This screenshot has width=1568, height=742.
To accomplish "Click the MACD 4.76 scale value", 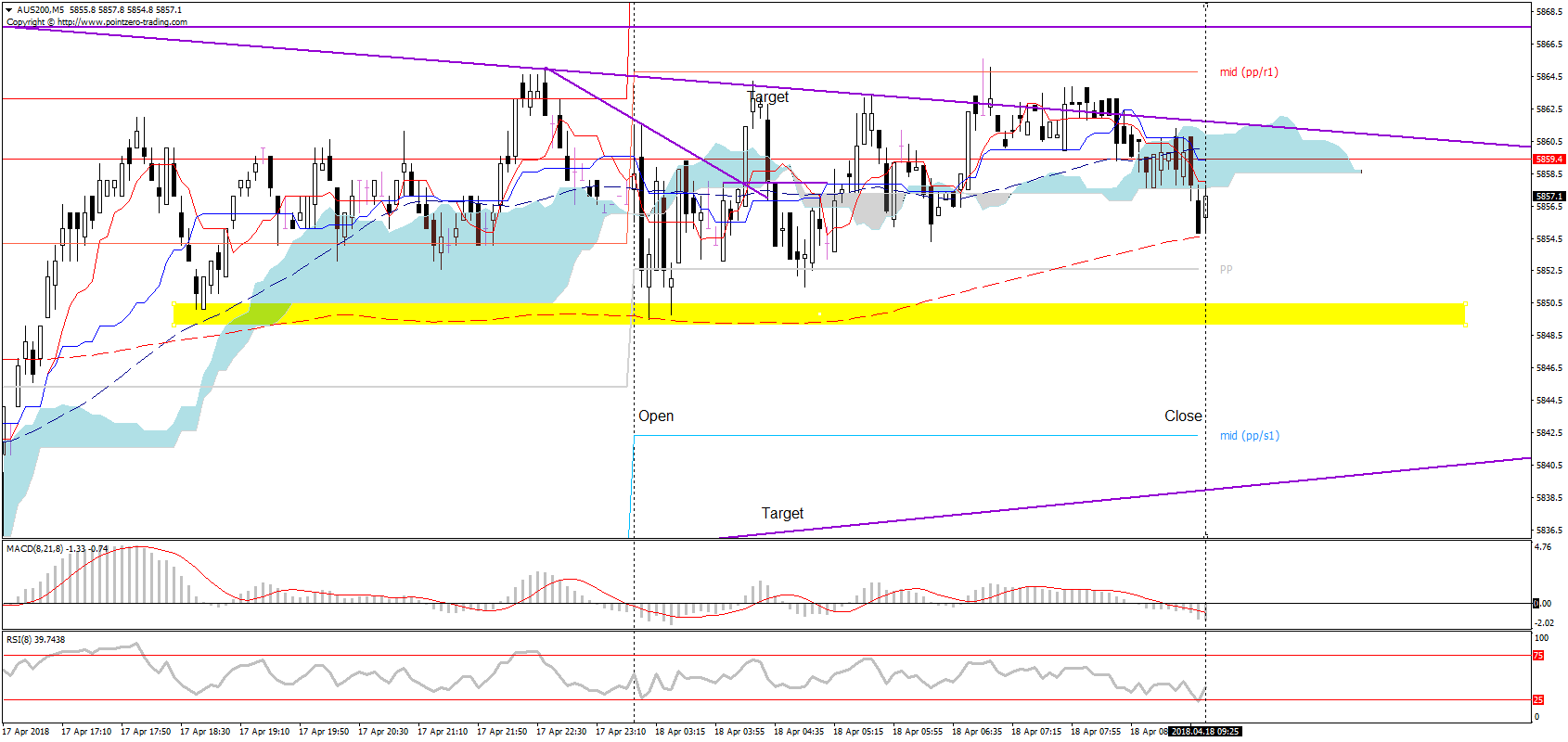I will pyautogui.click(x=1543, y=547).
